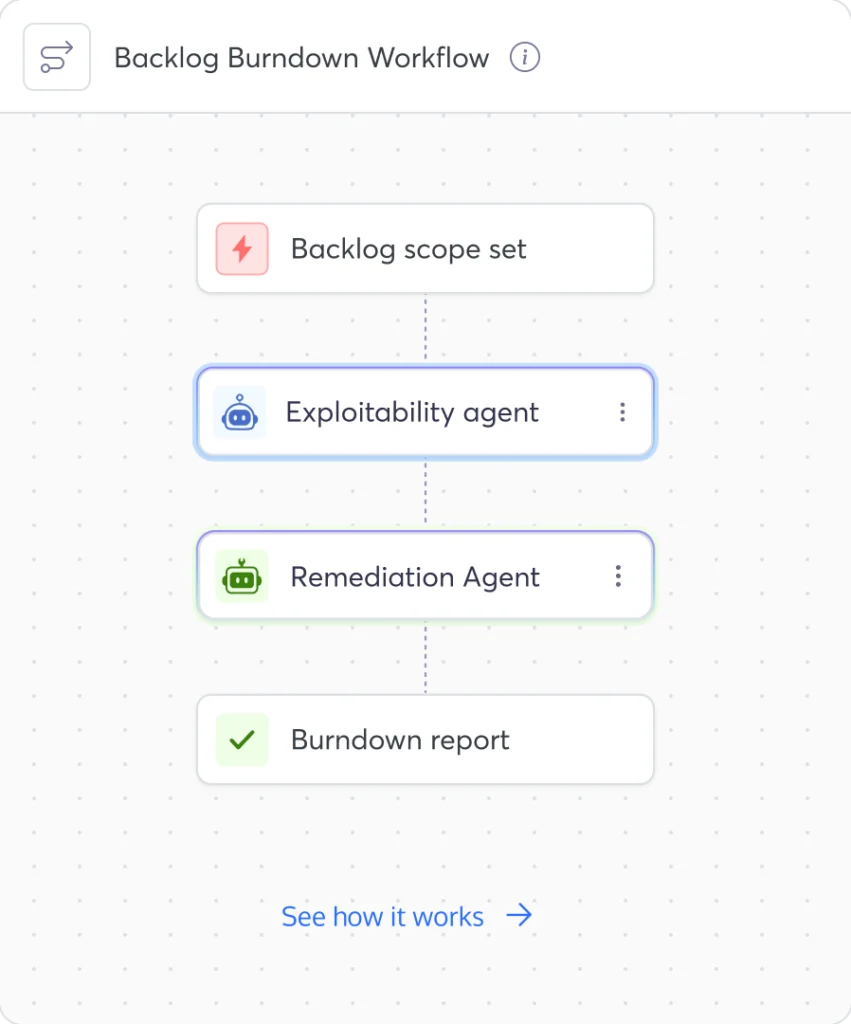Click connector between Remediation and Burndown report
This screenshot has height=1024, width=851.
(426, 656)
